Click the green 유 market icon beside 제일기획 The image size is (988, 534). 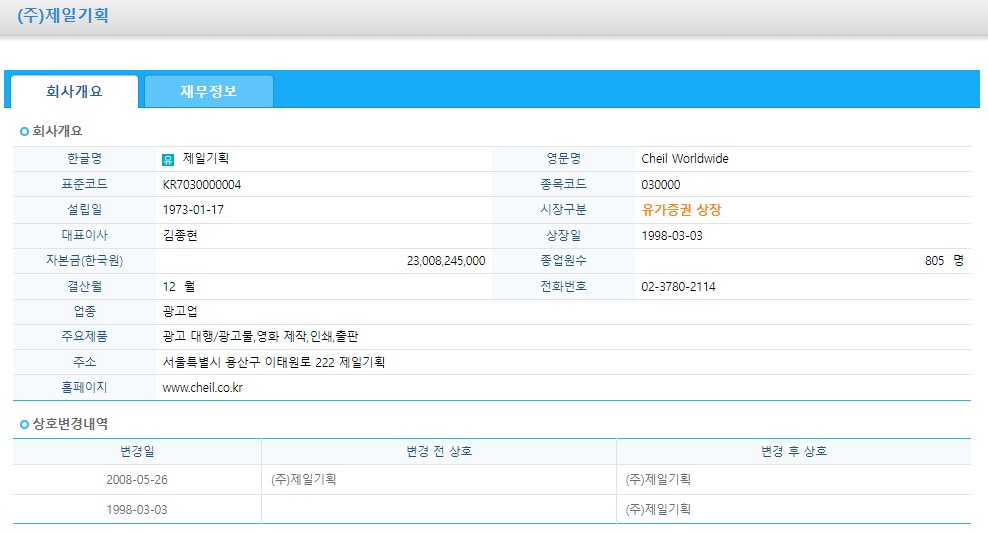(x=168, y=160)
